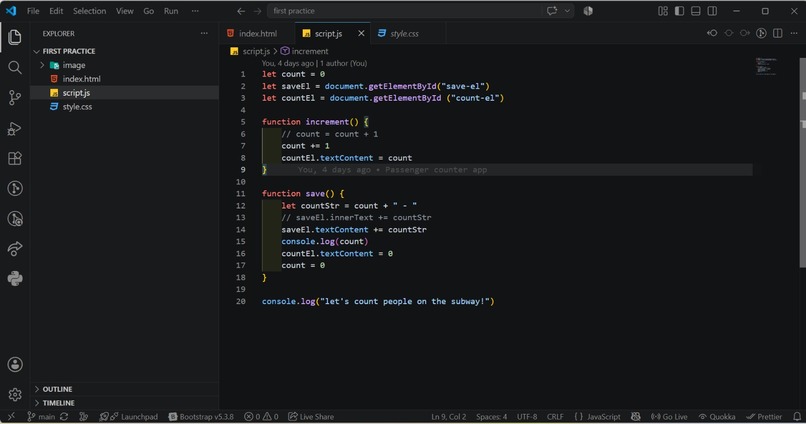Click the Prettier status item
The height and width of the screenshot is (424, 806).
pos(764,417)
